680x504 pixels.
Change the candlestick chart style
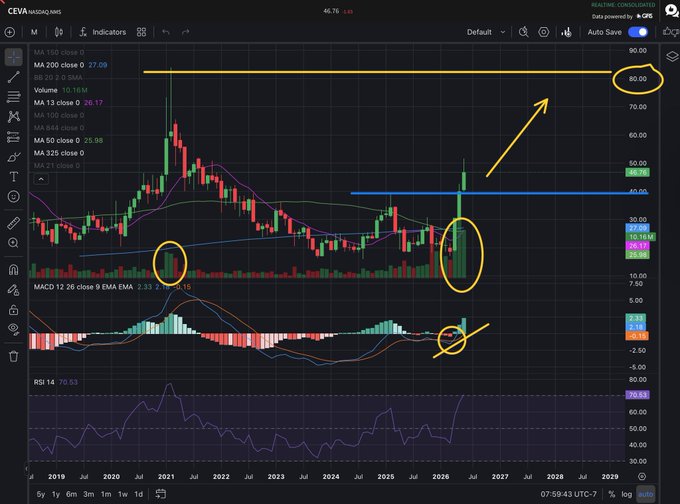pyautogui.click(x=59, y=32)
